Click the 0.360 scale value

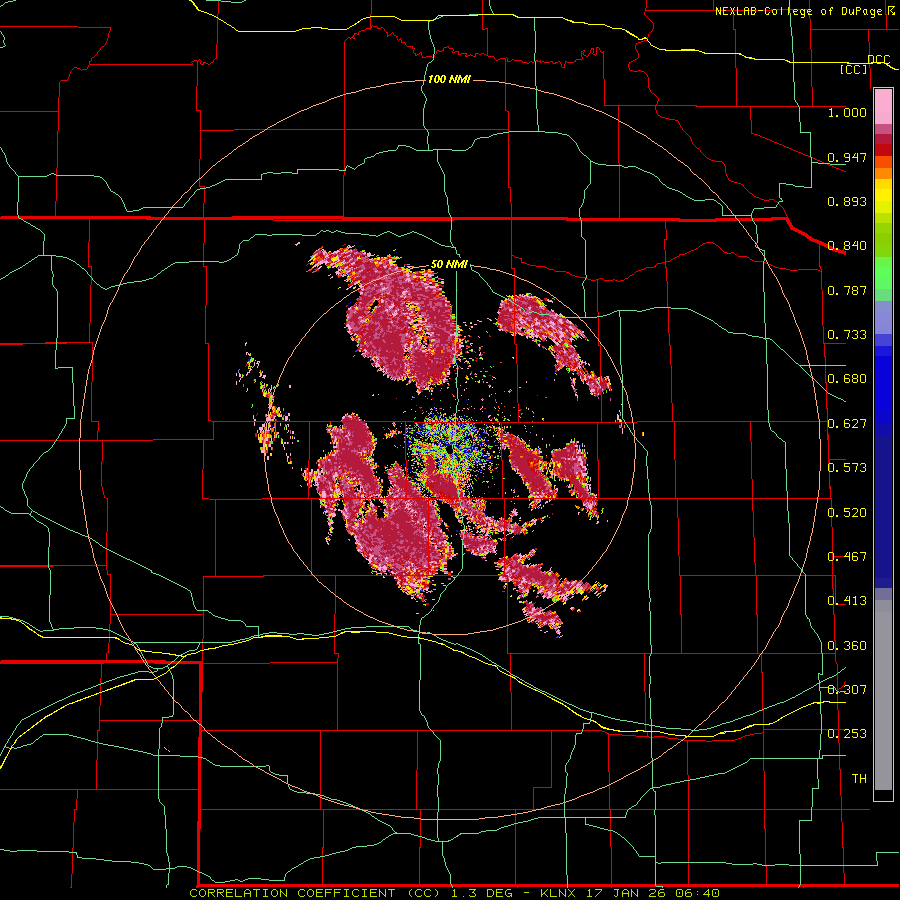847,646
